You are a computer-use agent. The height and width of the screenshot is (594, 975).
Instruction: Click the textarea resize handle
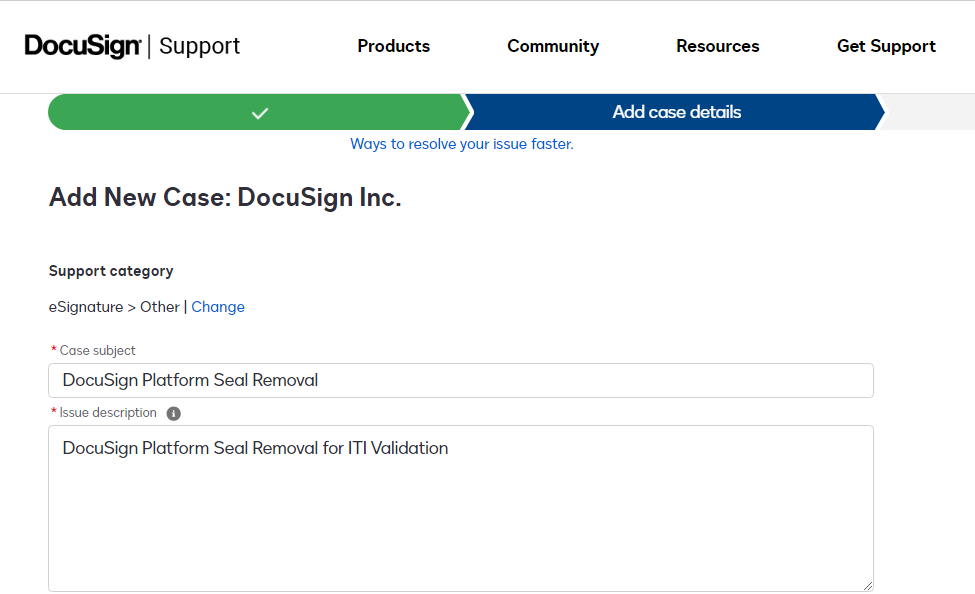(x=867, y=584)
